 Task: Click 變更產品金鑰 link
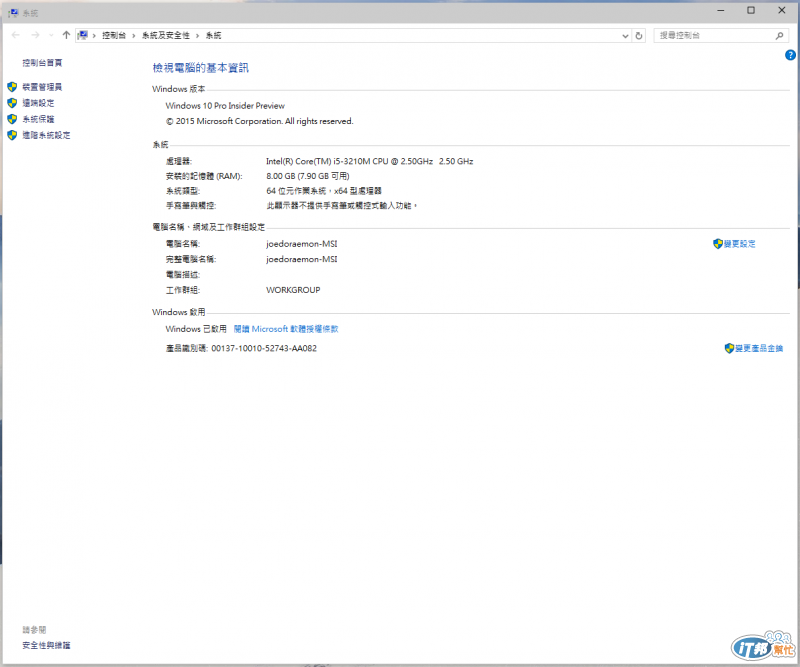pyautogui.click(x=759, y=348)
